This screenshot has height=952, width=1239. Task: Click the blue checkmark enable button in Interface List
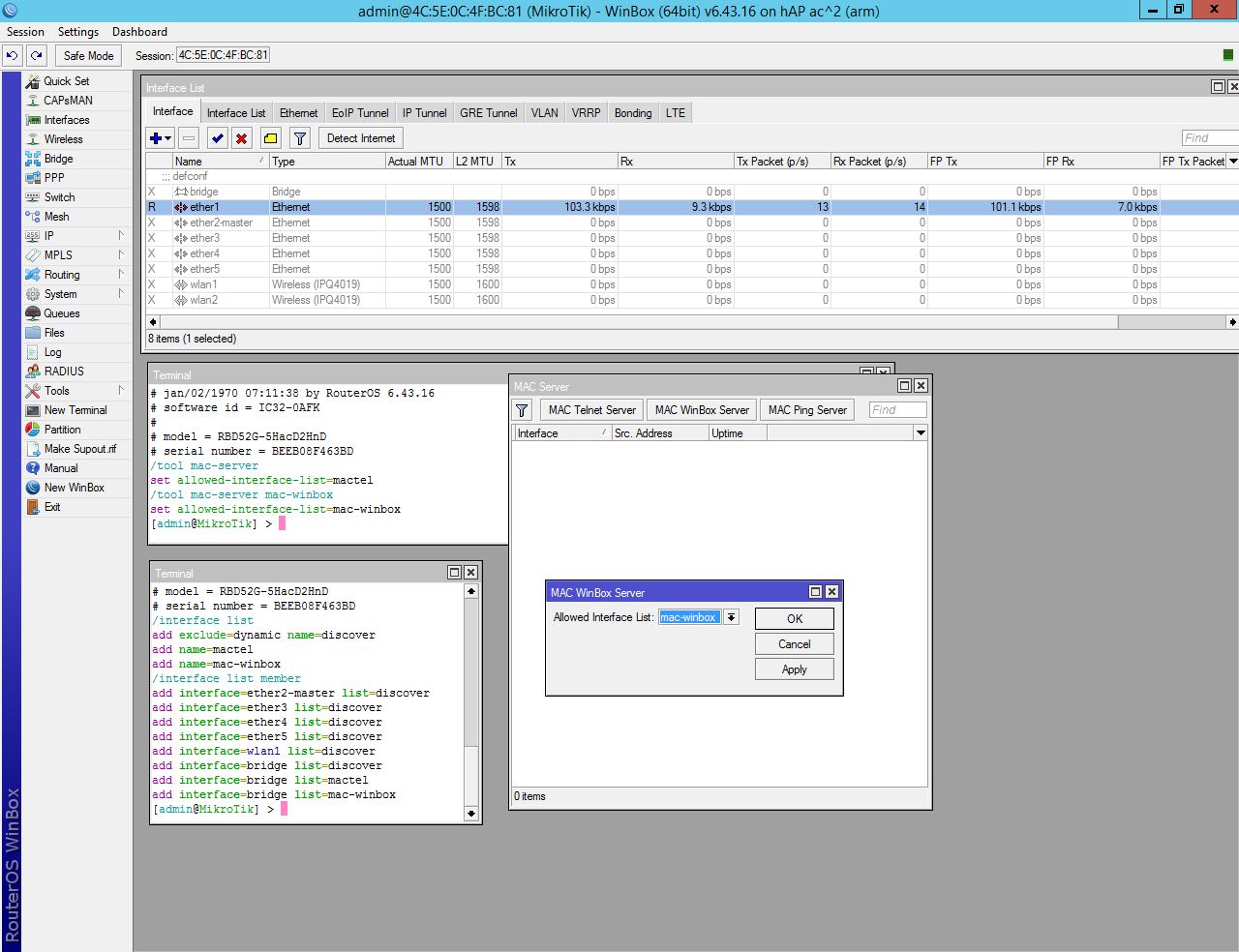[x=218, y=138]
